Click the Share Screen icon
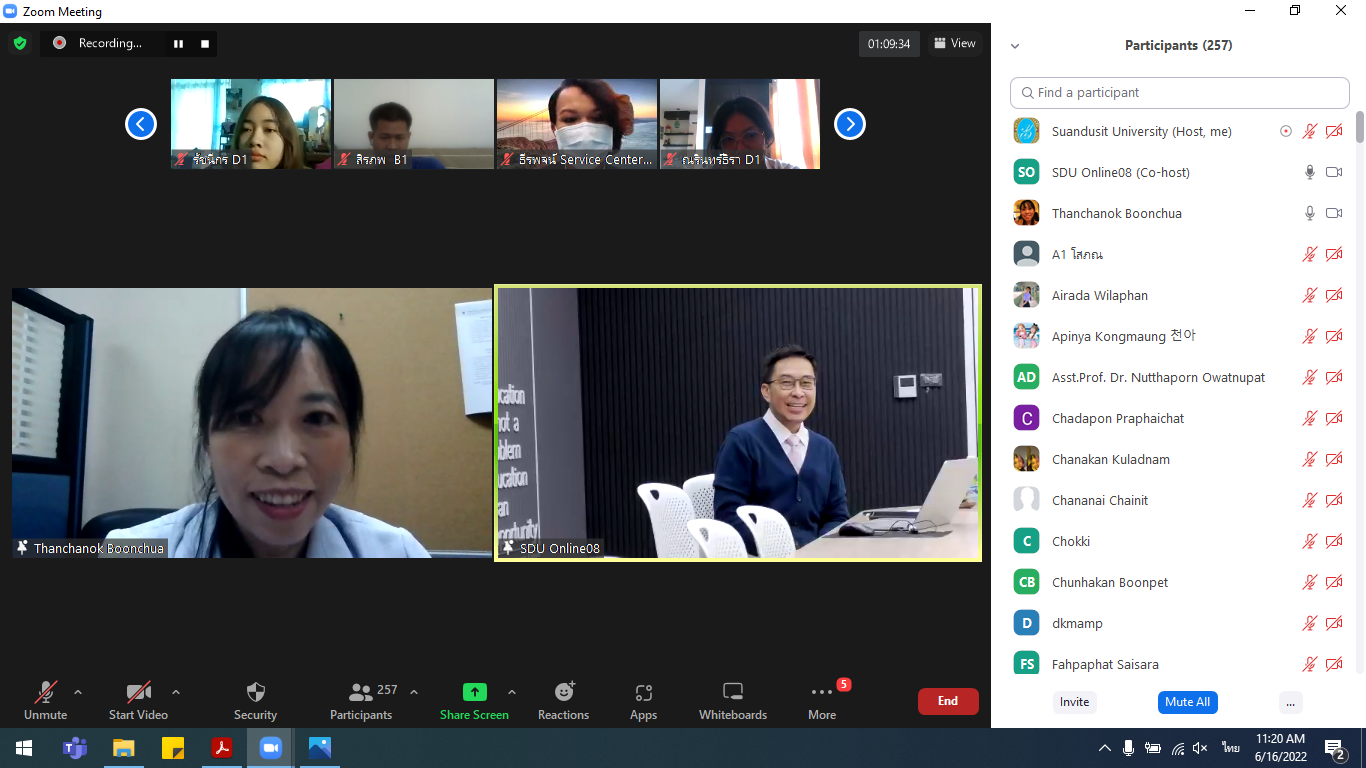This screenshot has width=1366, height=768. point(474,692)
